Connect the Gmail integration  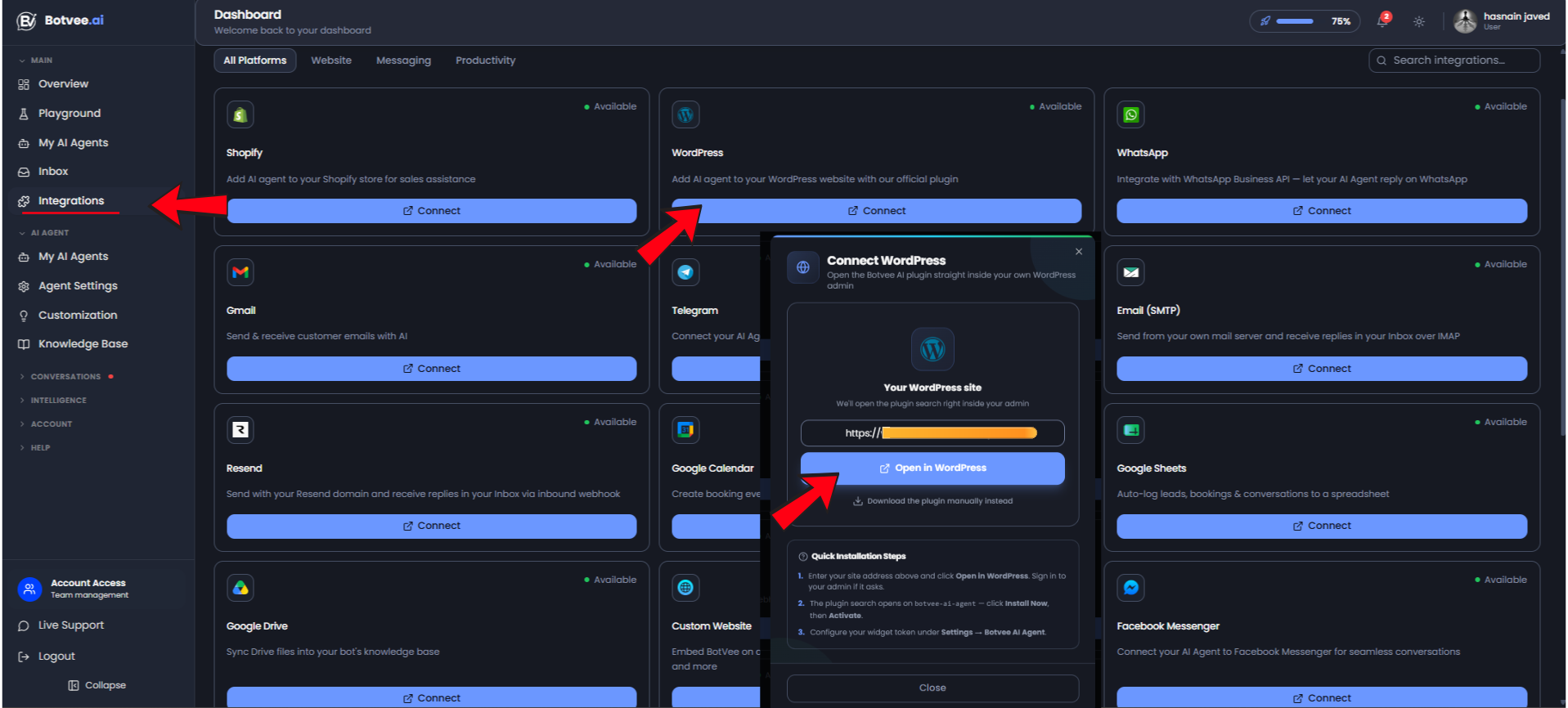(432, 369)
